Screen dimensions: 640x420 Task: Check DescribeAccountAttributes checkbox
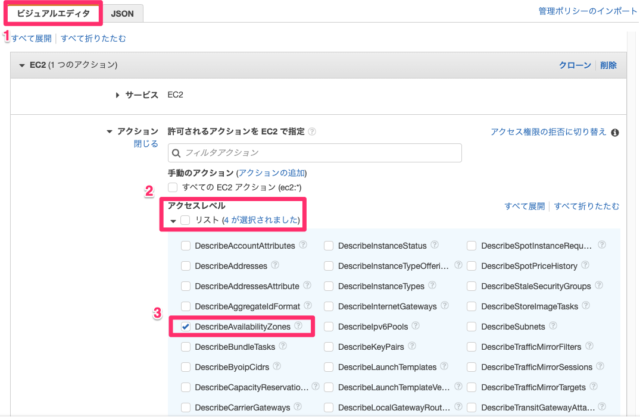[x=186, y=246]
